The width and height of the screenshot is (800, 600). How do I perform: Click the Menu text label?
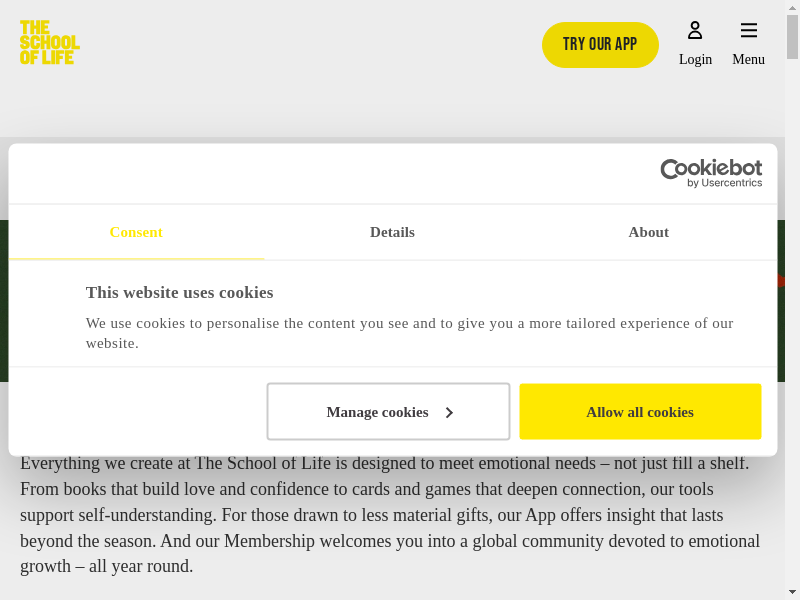(748, 59)
